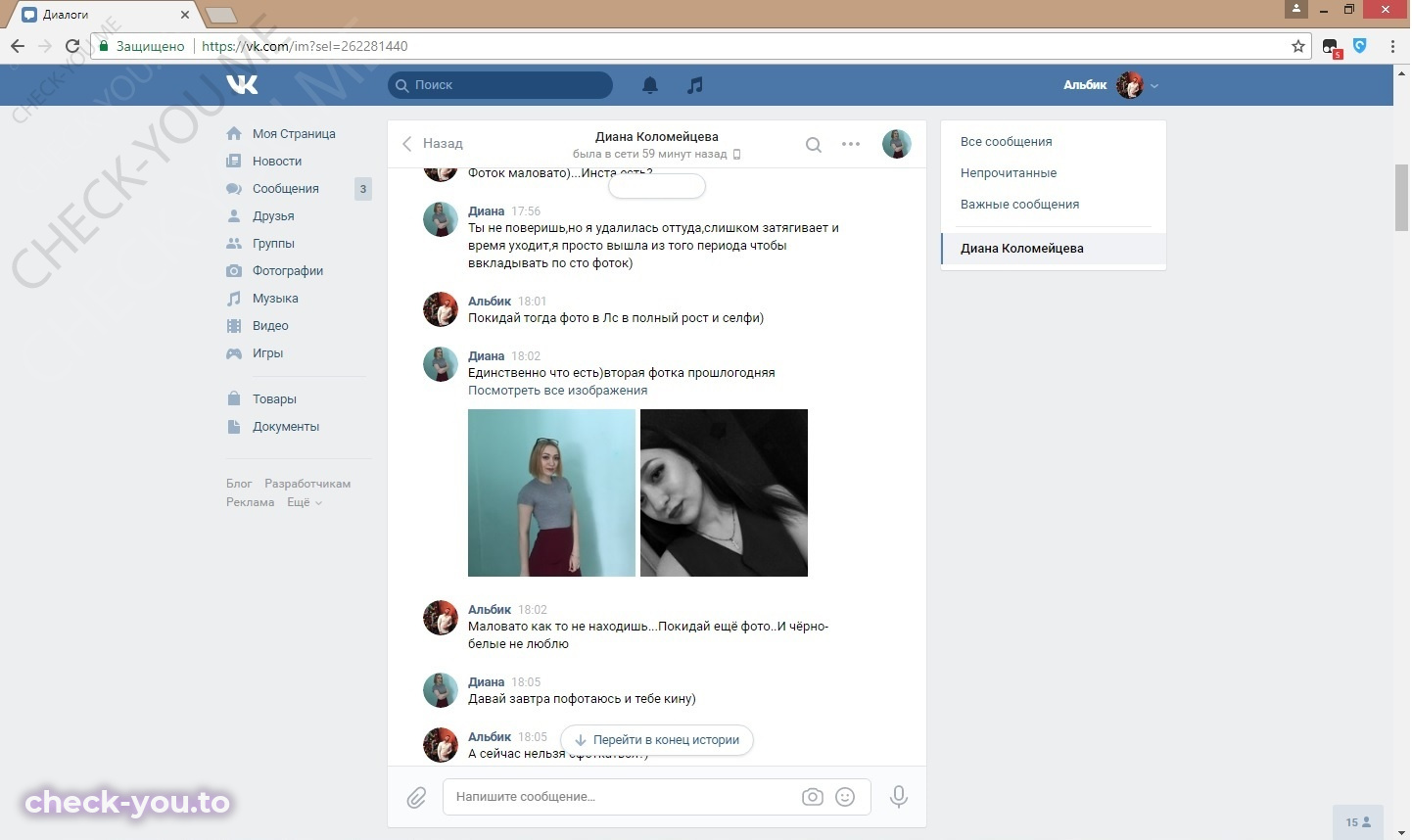This screenshot has height=840, width=1412.
Task: Open Chrome three-dots menu
Action: pos(1392,46)
